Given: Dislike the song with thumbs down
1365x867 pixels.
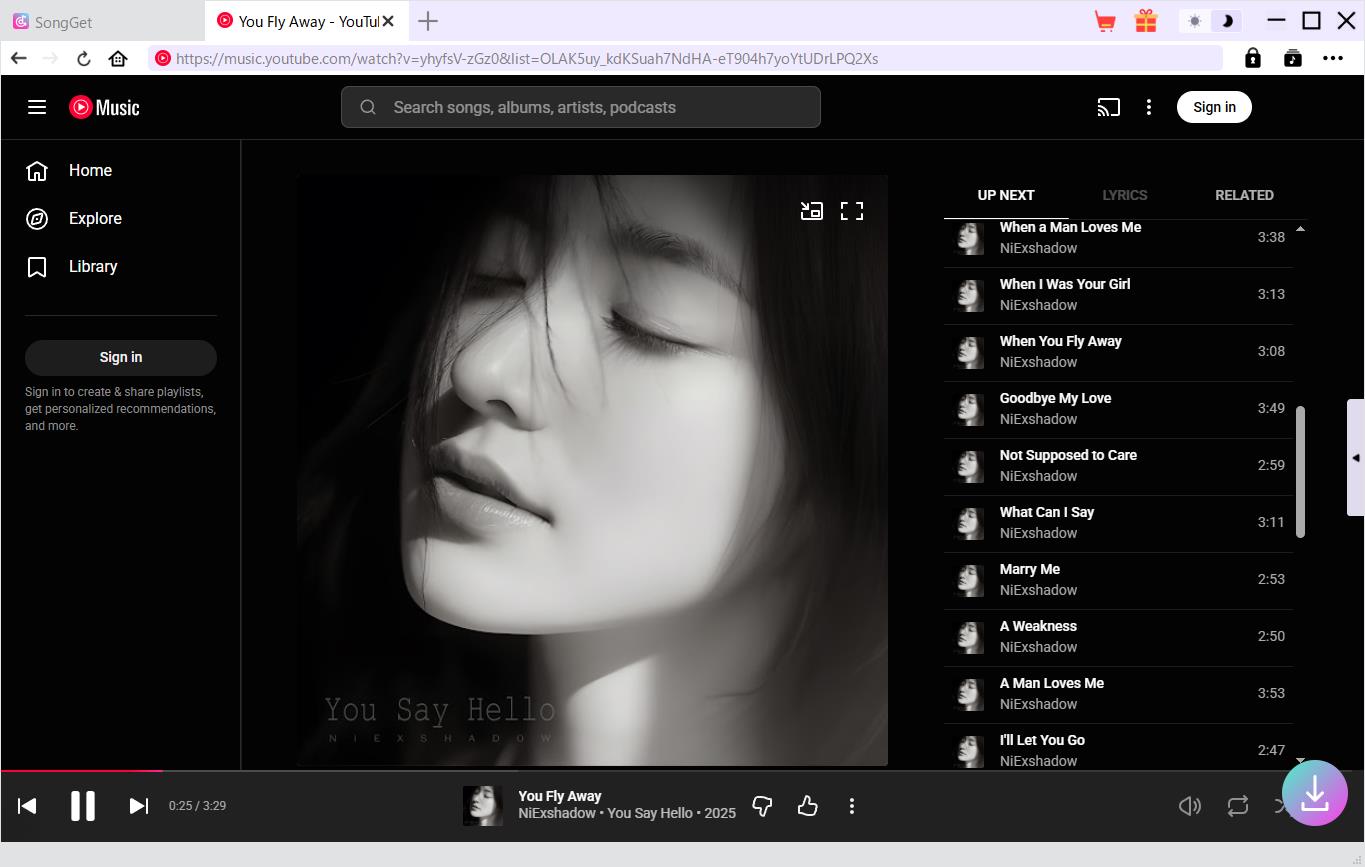Looking at the screenshot, I should (762, 806).
